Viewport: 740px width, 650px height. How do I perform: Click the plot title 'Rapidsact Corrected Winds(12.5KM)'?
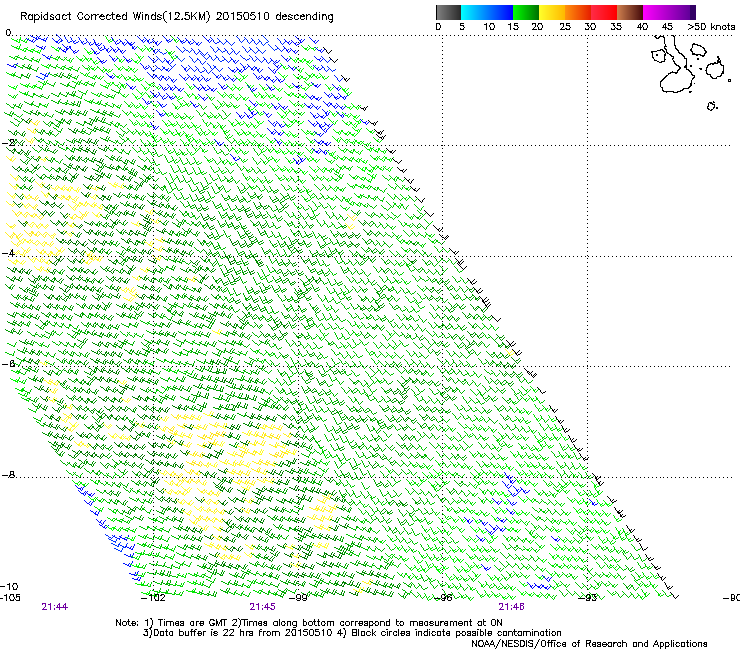pos(115,16)
